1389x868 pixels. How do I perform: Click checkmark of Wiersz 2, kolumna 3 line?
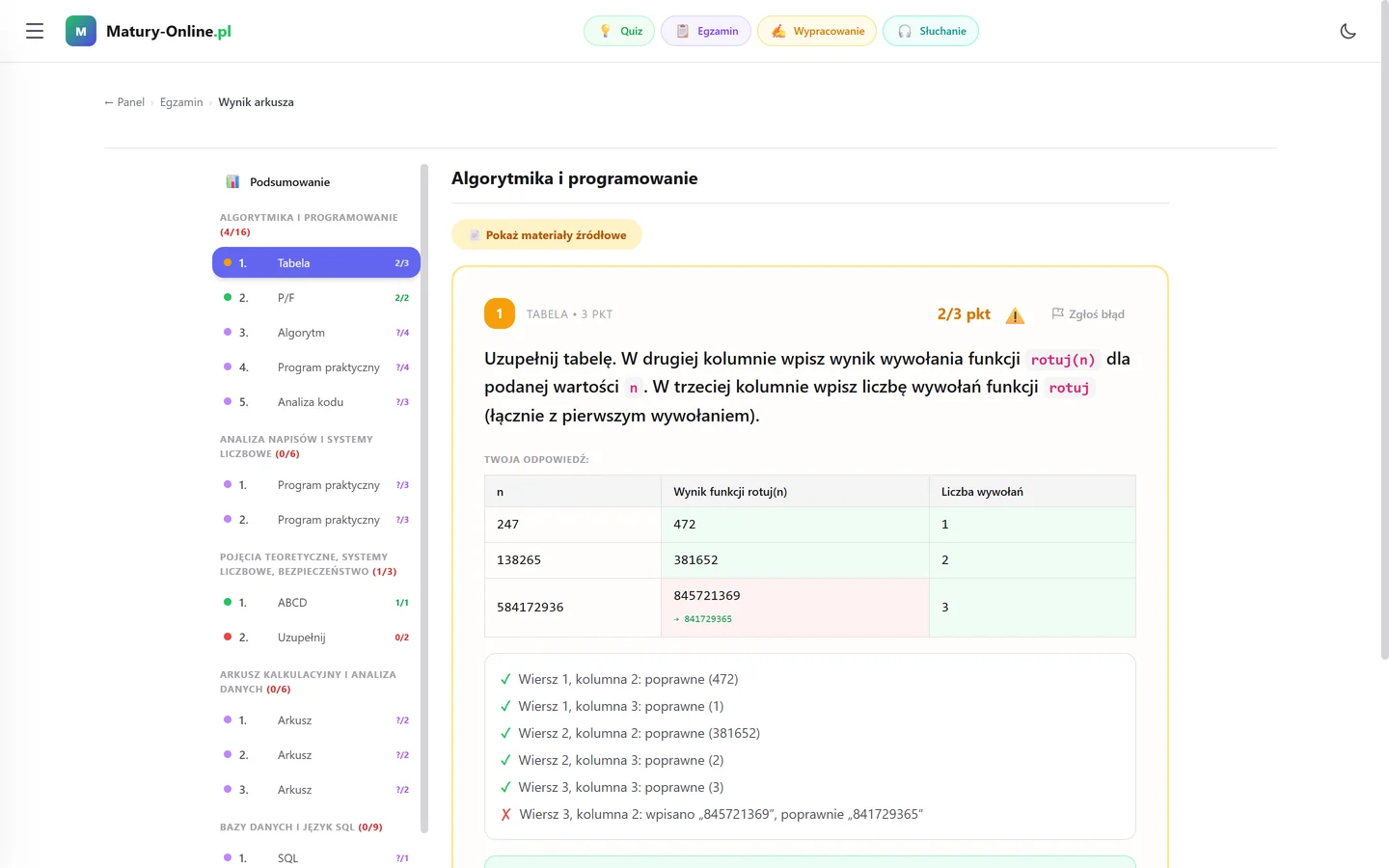click(505, 761)
